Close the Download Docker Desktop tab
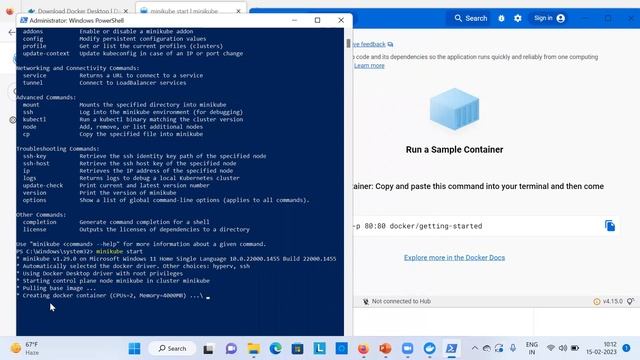Image resolution: width=640 pixels, height=360 pixels. 126,11
